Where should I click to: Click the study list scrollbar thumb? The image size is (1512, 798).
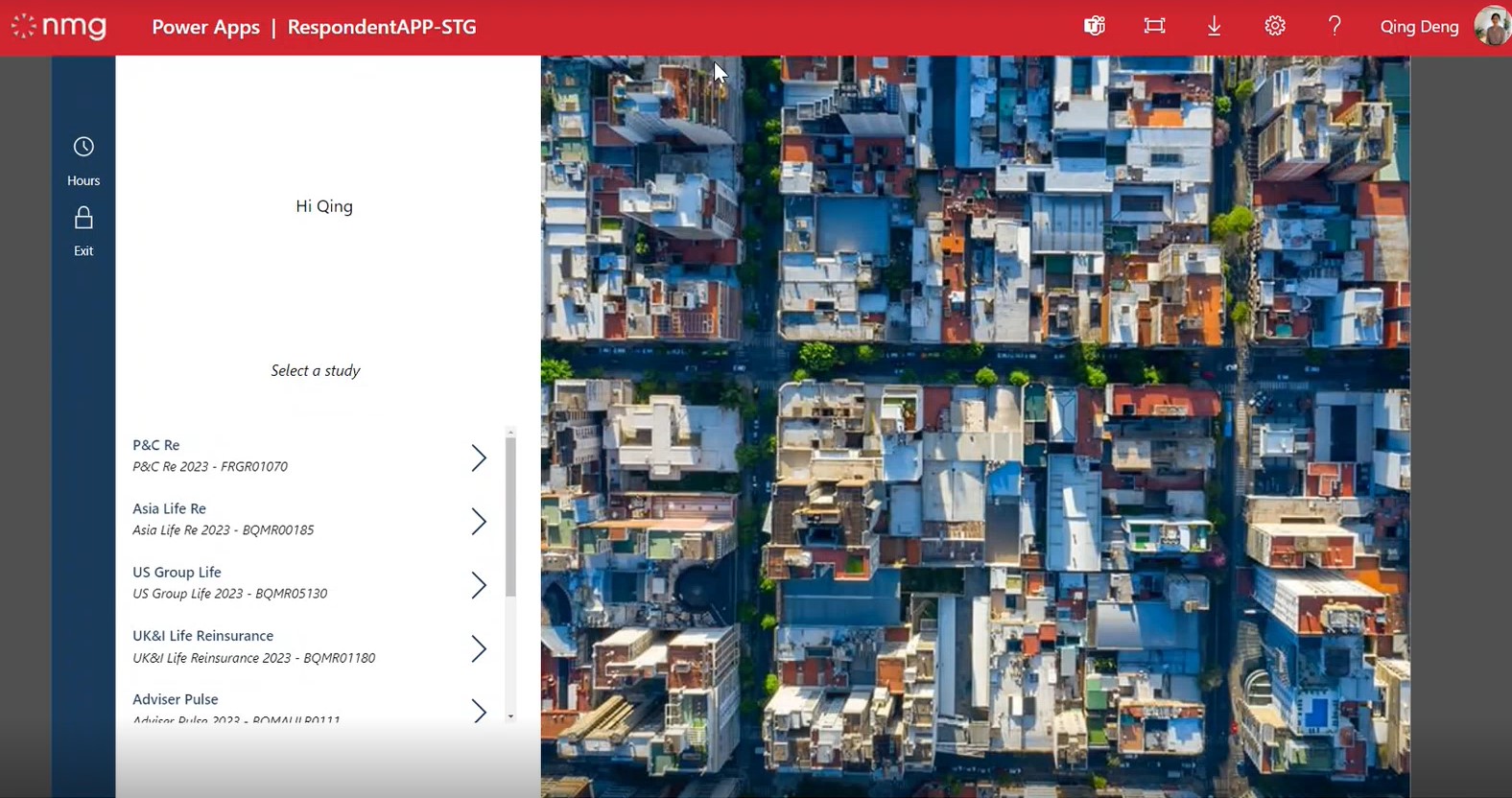pos(510,518)
